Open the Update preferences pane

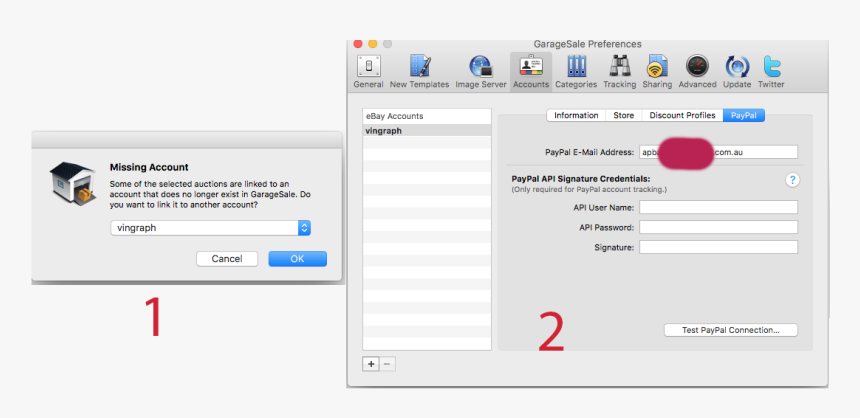(x=737, y=72)
